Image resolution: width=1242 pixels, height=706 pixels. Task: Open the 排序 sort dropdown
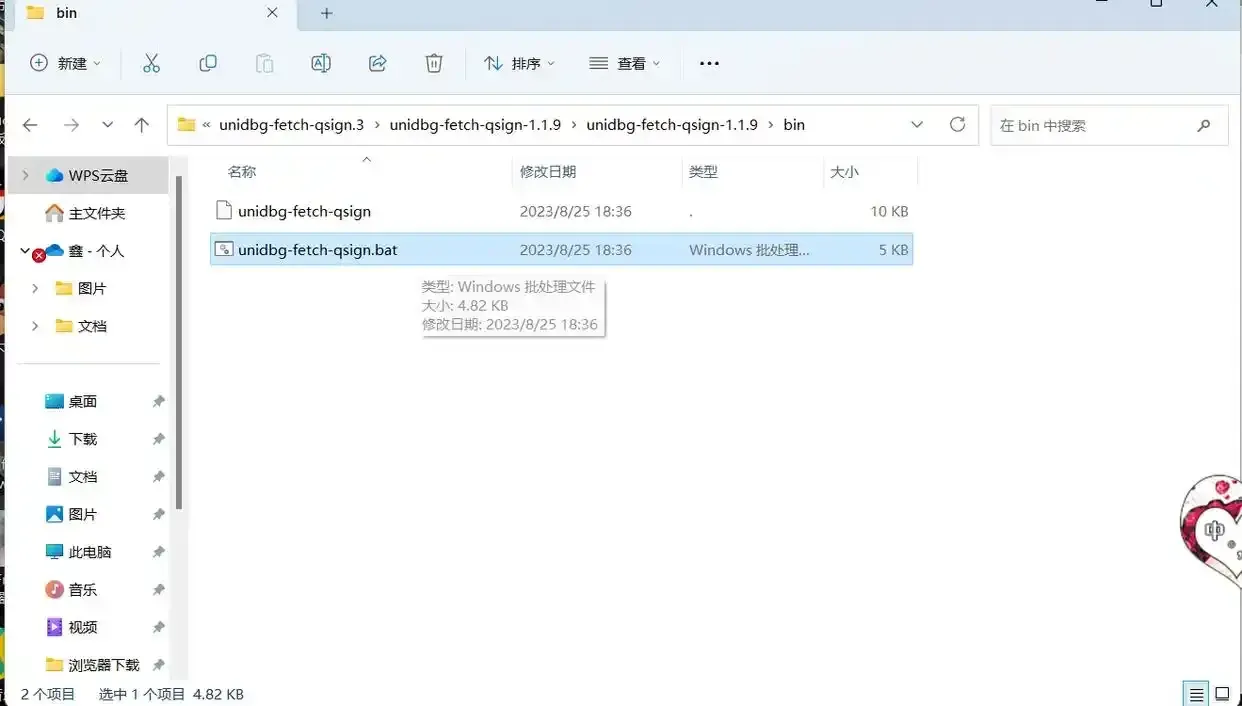[519, 63]
